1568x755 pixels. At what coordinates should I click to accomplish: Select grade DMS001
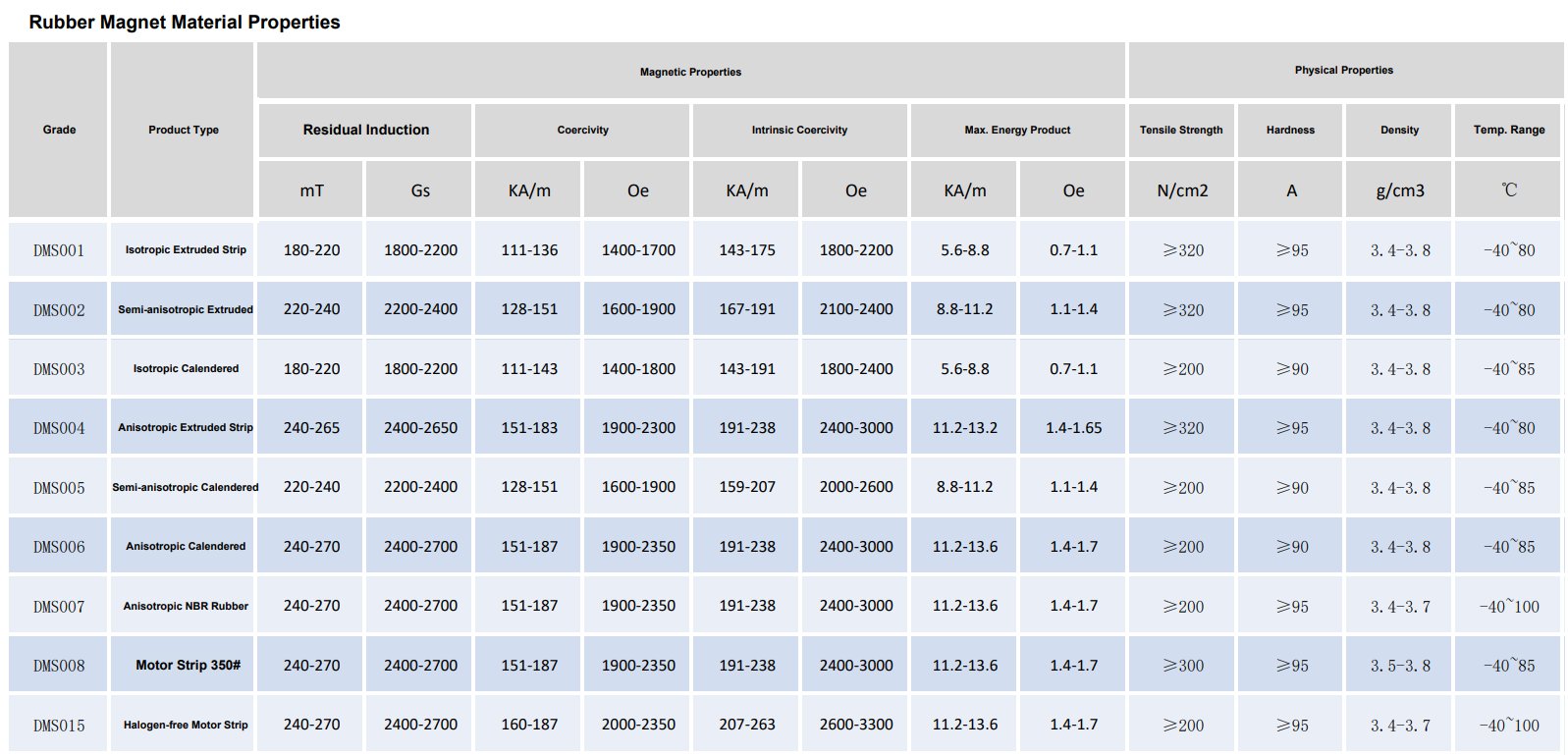pyautogui.click(x=59, y=250)
